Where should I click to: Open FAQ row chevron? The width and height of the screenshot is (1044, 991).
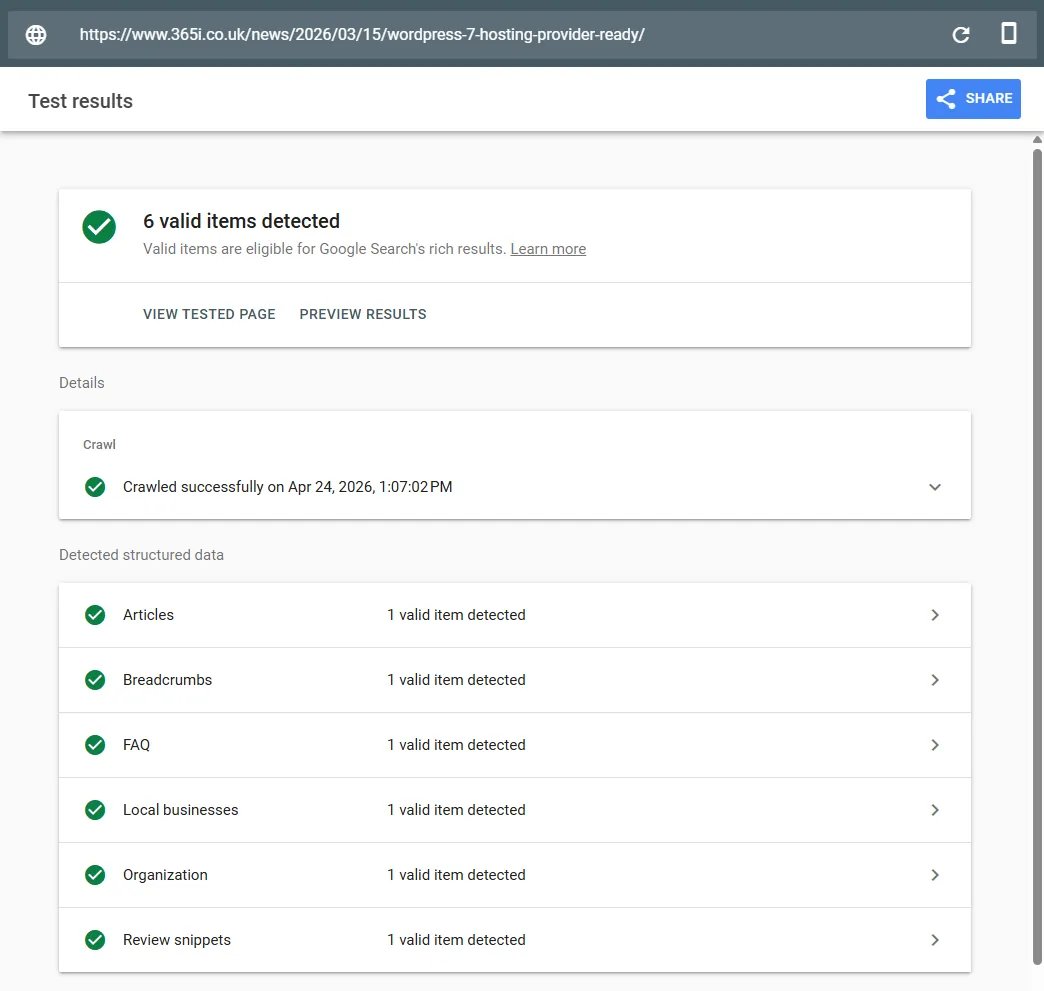[935, 745]
